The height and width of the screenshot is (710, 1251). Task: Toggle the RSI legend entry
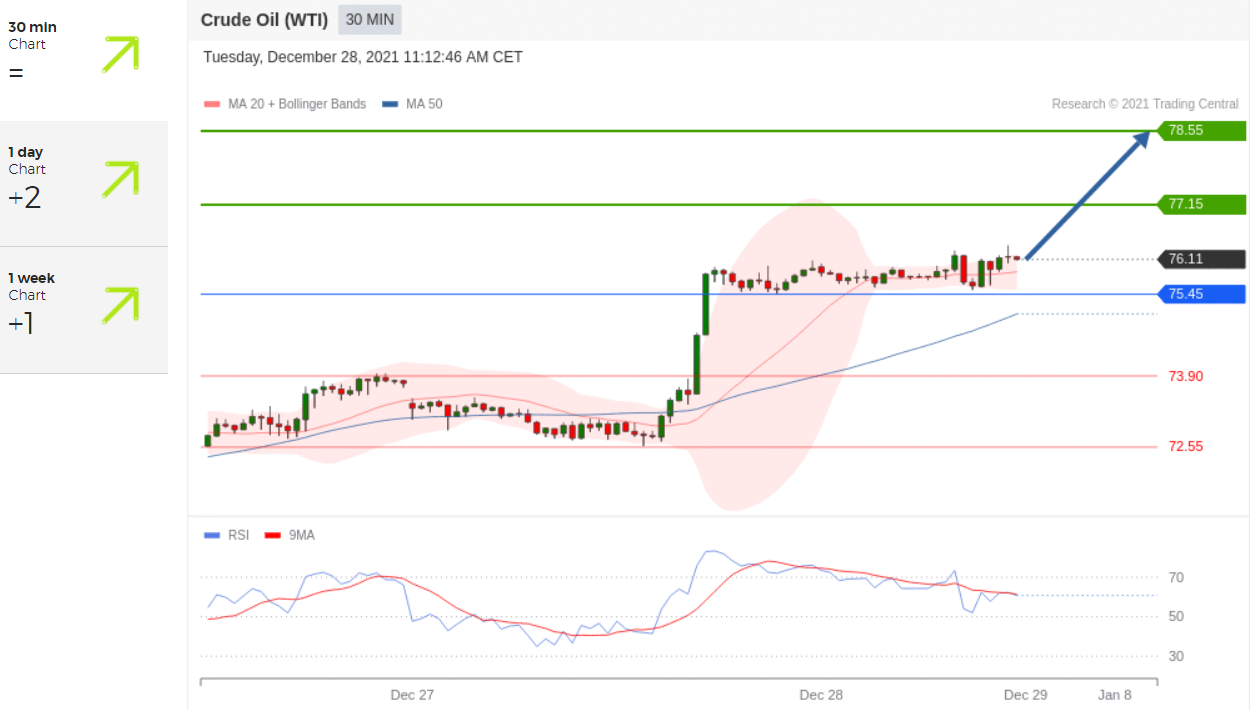point(227,535)
